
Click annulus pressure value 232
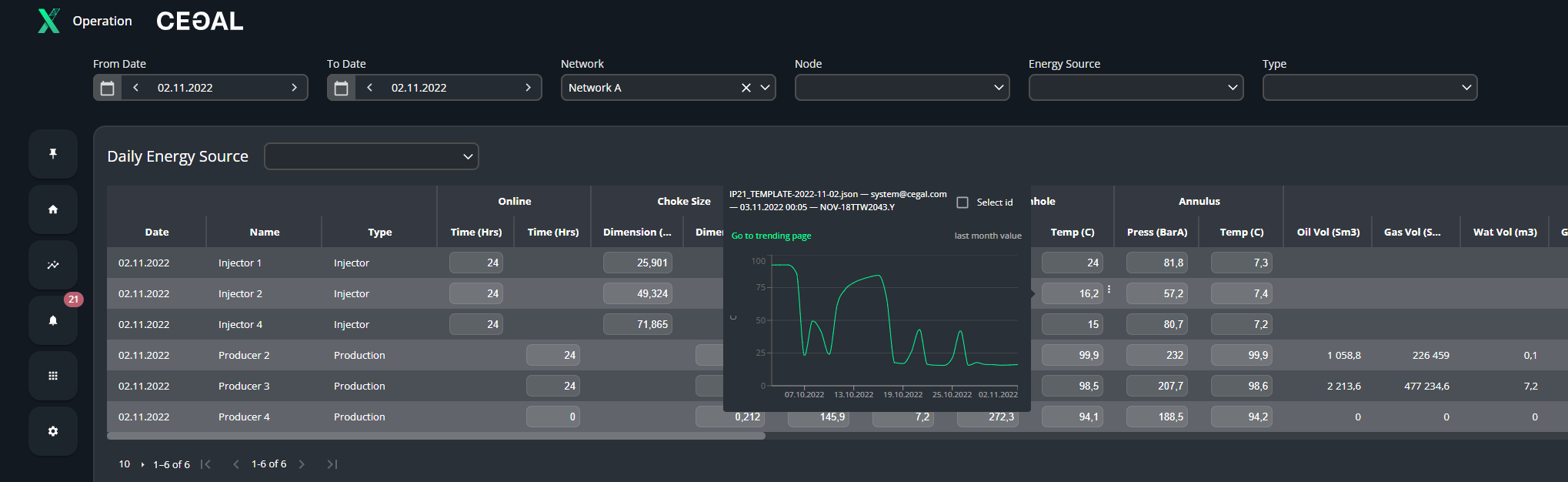pyautogui.click(x=1157, y=355)
